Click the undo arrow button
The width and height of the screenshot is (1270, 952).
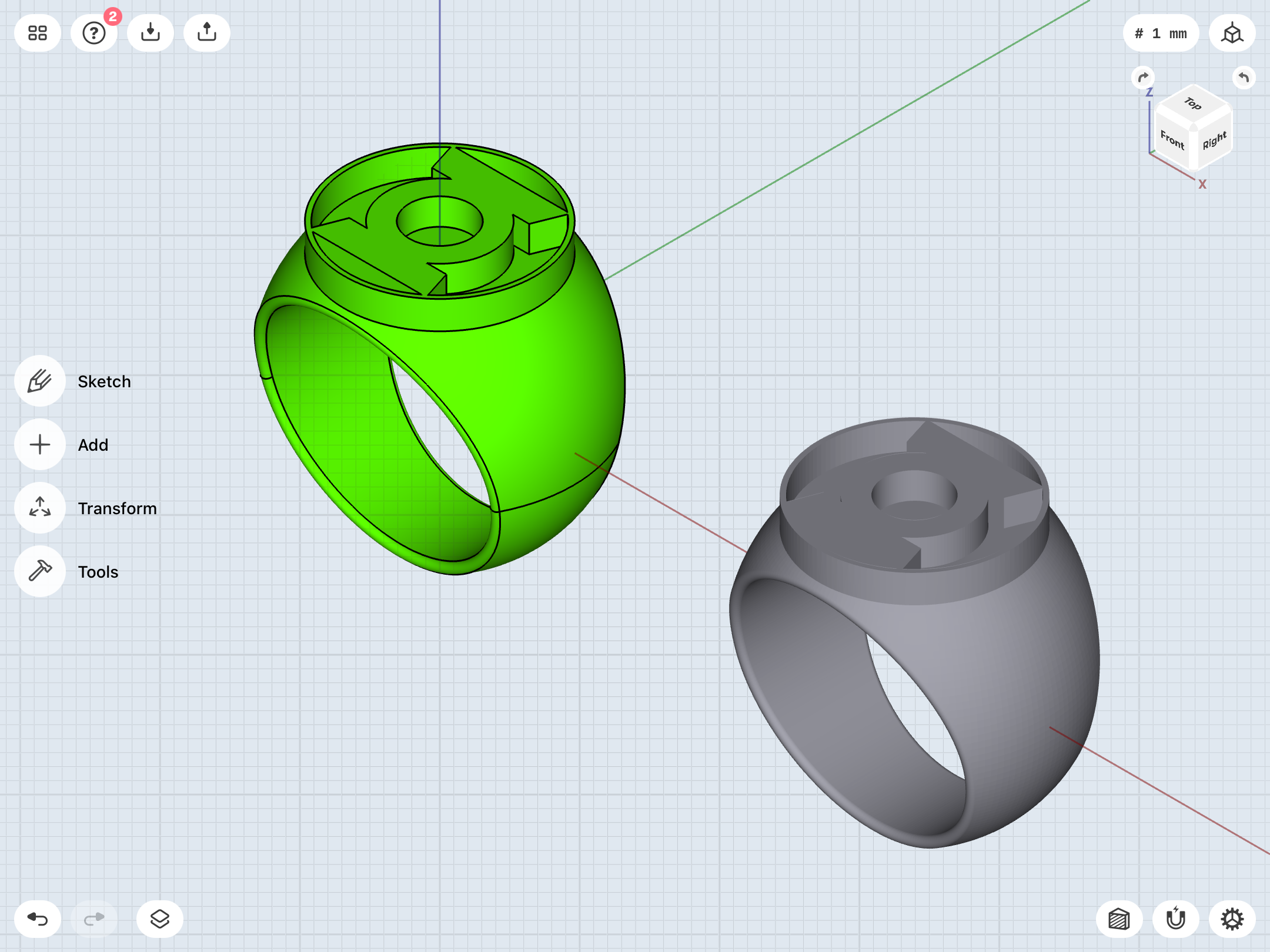coord(38,919)
